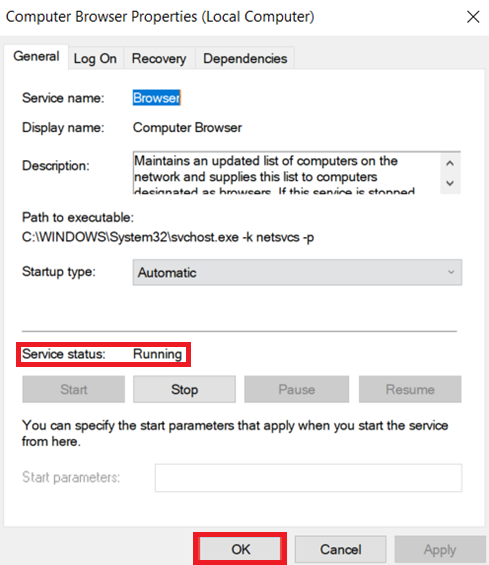Click the grayed Pause button
Screen dimensions: 489x565
pyautogui.click(x=297, y=389)
